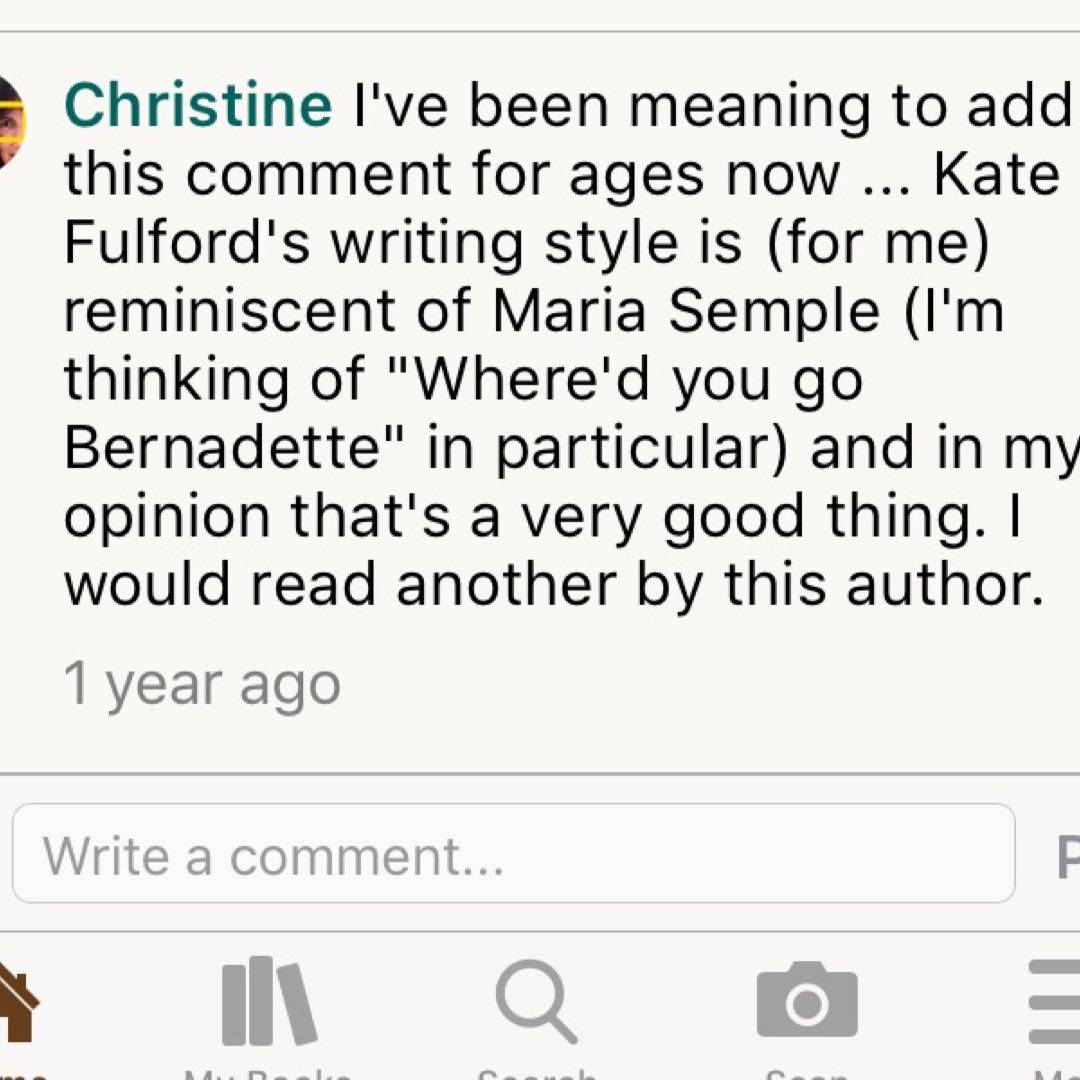This screenshot has height=1080, width=1080.
Task: Select the Scan tab label
Action: click(x=806, y=1074)
